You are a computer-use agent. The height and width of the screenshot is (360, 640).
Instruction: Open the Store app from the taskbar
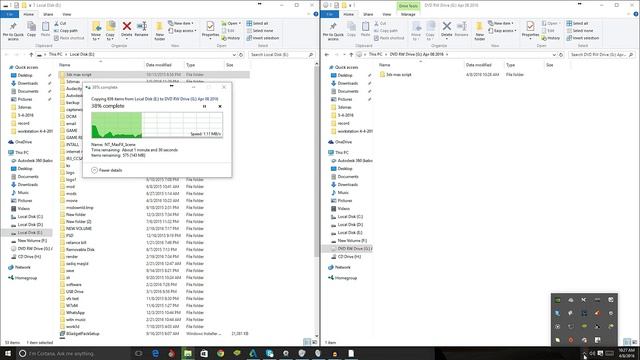click(204, 353)
